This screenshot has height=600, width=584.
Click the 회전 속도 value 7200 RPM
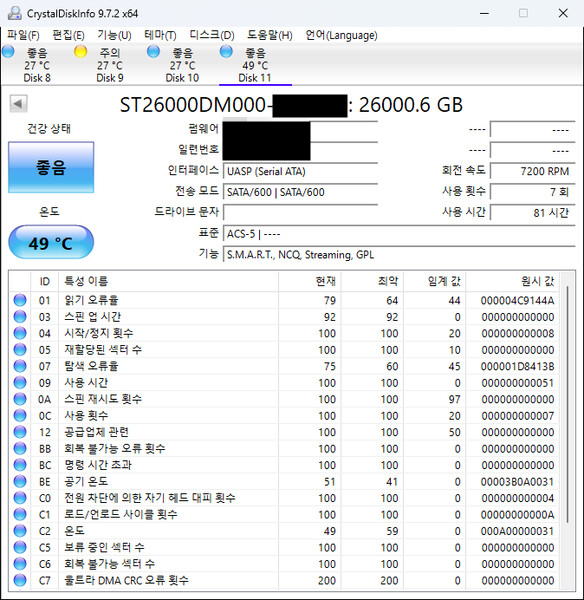533,171
